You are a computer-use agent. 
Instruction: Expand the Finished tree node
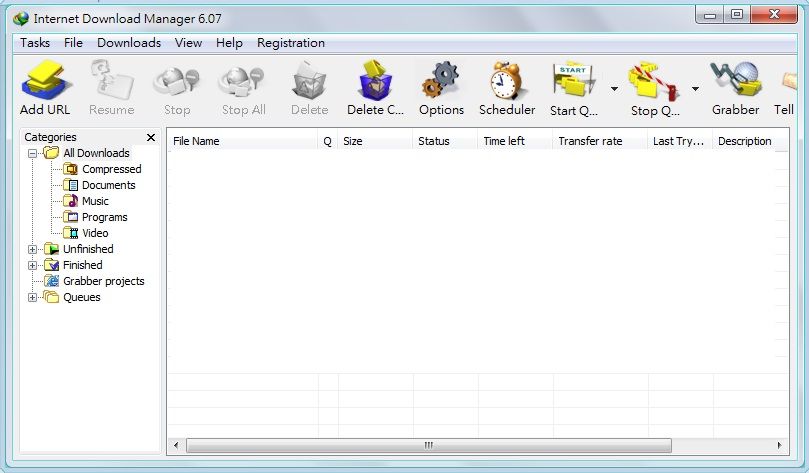(33, 265)
